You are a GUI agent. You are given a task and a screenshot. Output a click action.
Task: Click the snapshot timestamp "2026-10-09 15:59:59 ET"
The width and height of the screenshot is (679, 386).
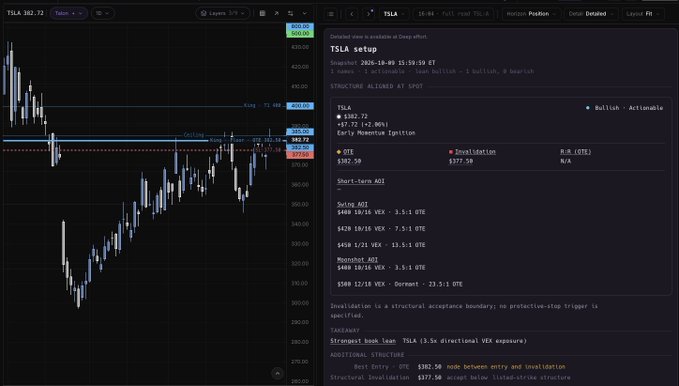pyautogui.click(x=398, y=63)
